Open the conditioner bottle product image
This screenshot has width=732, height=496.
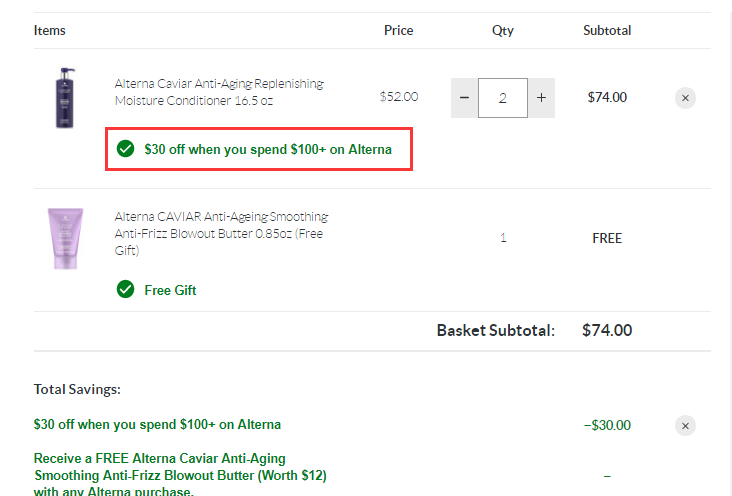[x=65, y=98]
